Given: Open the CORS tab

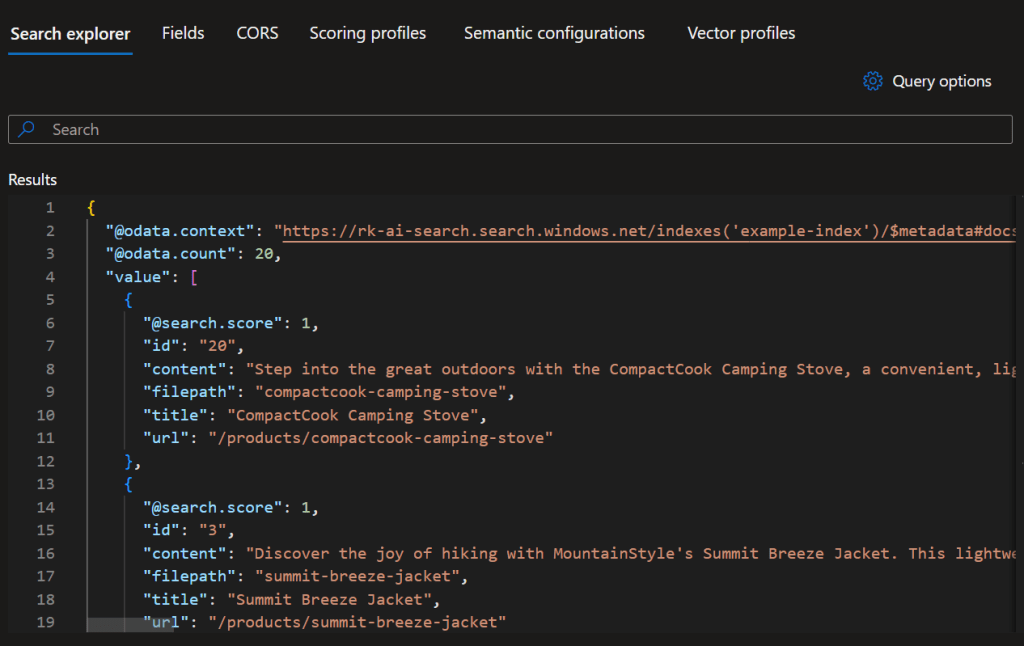Looking at the screenshot, I should click(x=257, y=33).
